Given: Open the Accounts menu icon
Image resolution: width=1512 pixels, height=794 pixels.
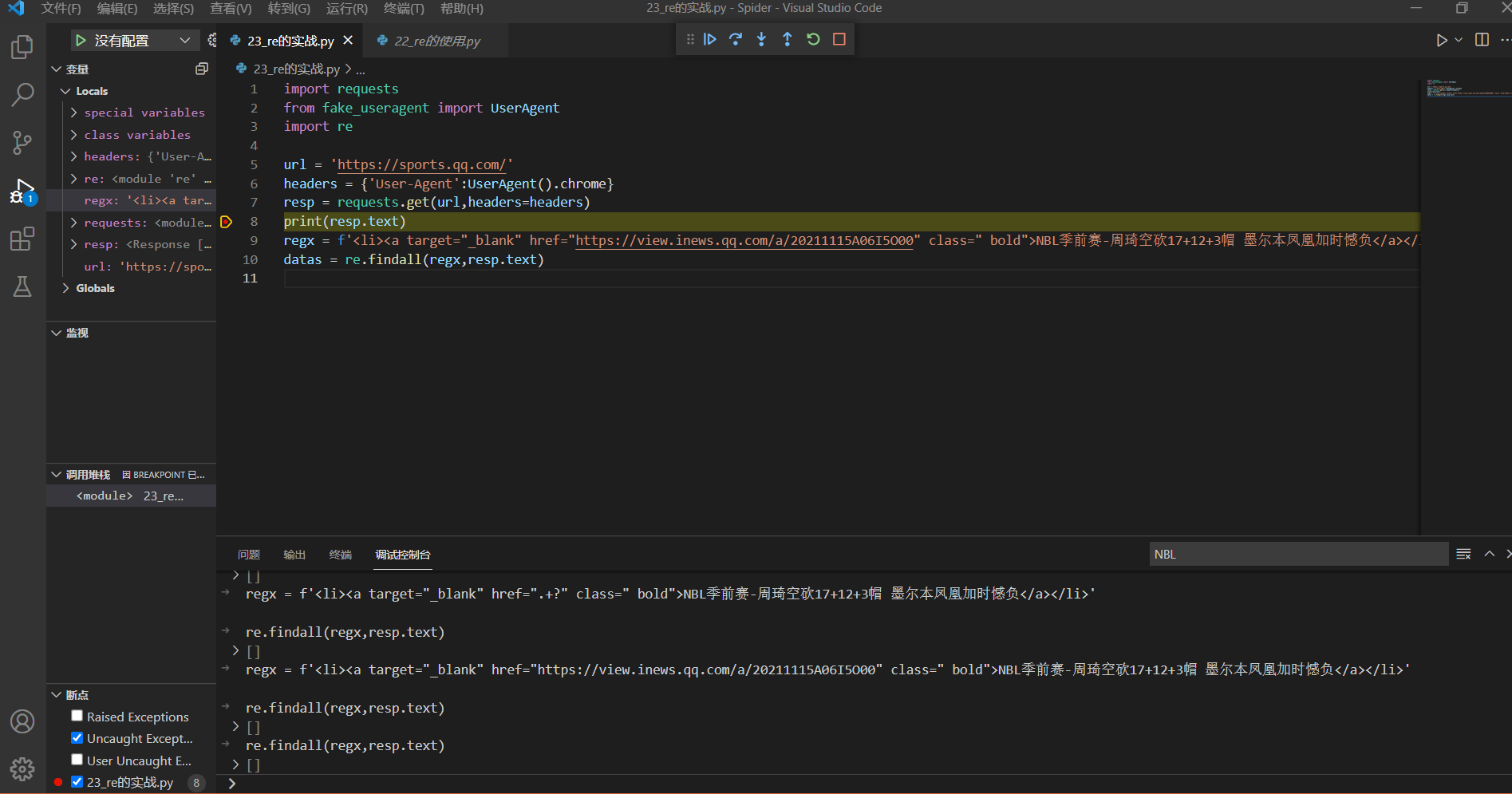Looking at the screenshot, I should (x=22, y=721).
